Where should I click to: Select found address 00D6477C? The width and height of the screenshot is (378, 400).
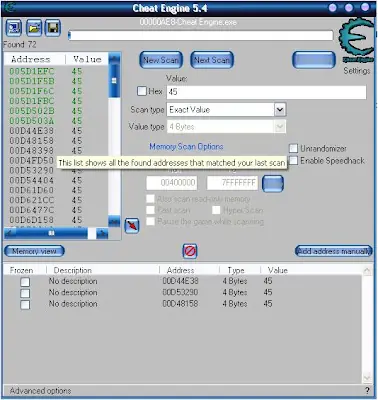(x=32, y=210)
